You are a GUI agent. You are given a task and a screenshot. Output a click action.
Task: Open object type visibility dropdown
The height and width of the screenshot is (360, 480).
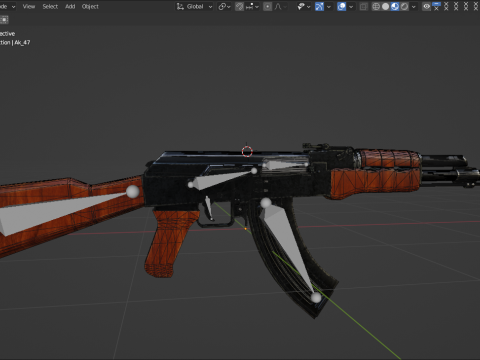(x=303, y=6)
